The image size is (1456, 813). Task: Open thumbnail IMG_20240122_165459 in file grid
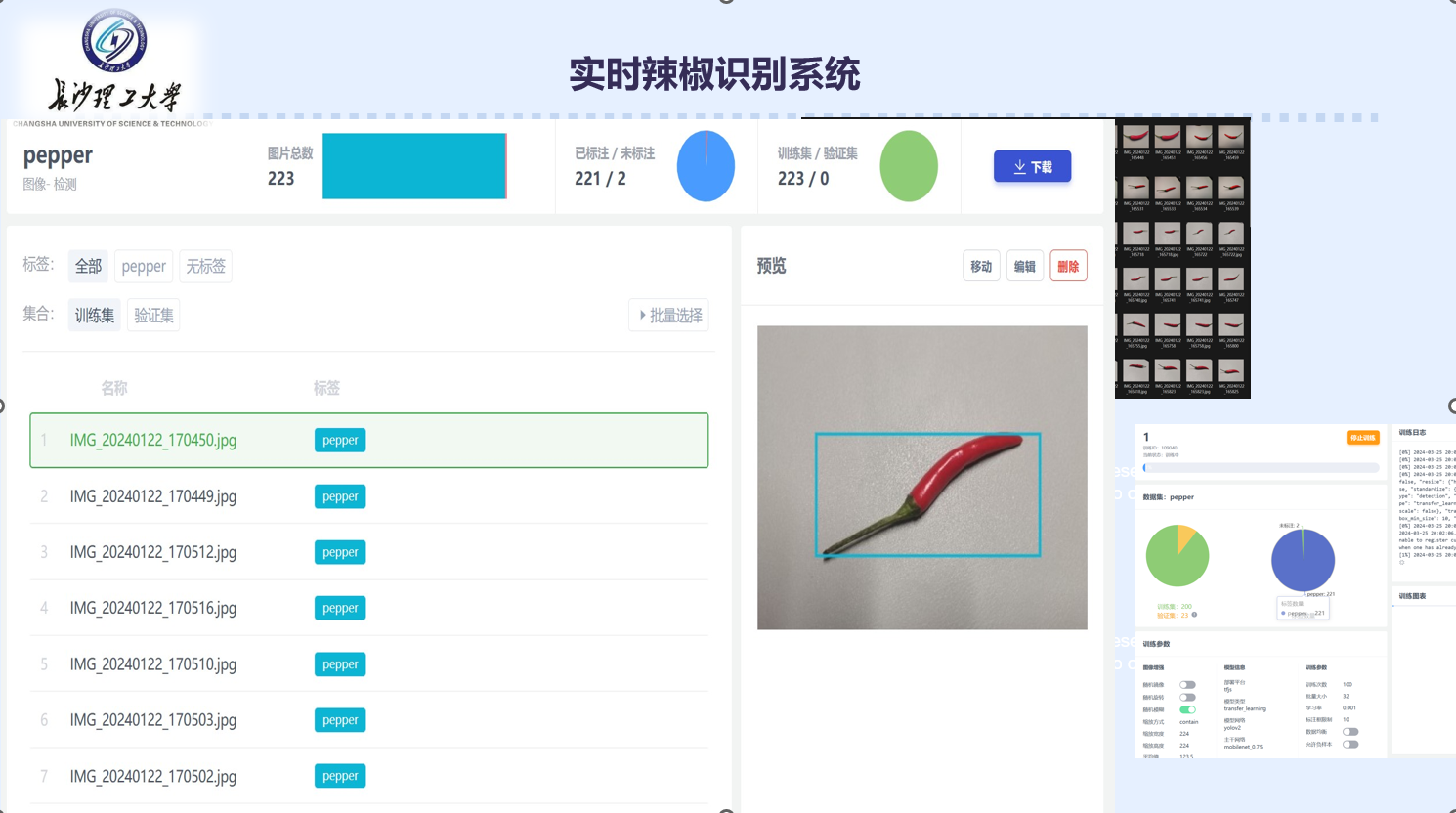click(x=1230, y=136)
